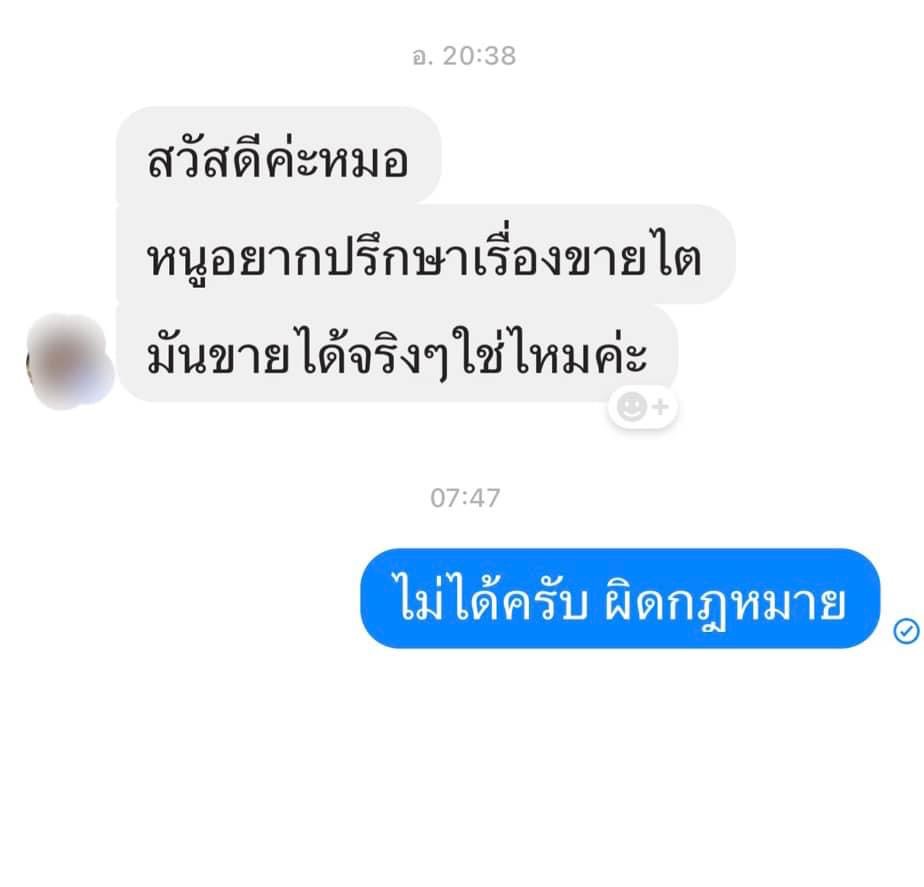924x887 pixels.
Task: Click the delivered checkmark status icon
Action: [x=906, y=631]
